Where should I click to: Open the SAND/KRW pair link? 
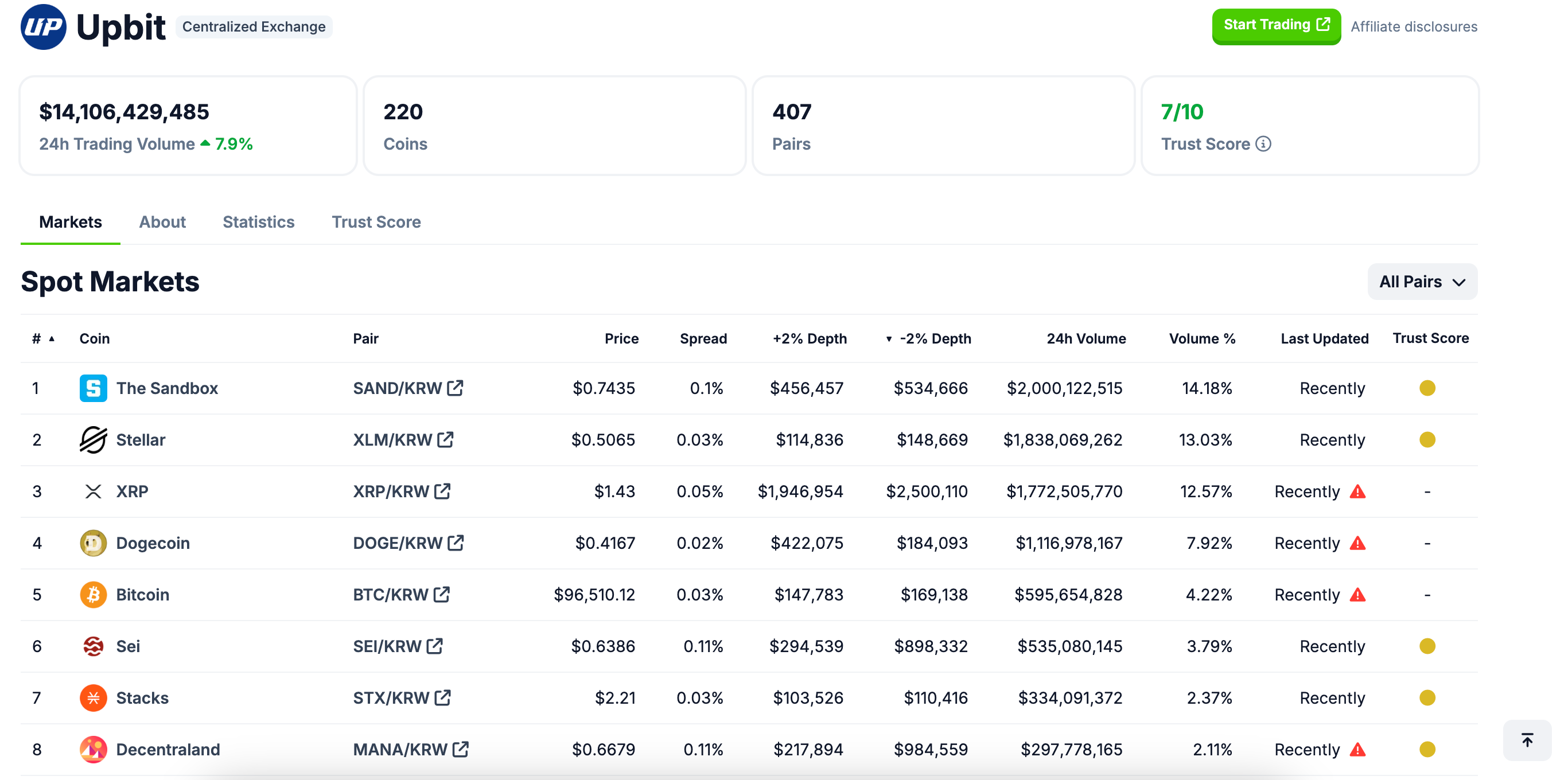pyautogui.click(x=398, y=388)
